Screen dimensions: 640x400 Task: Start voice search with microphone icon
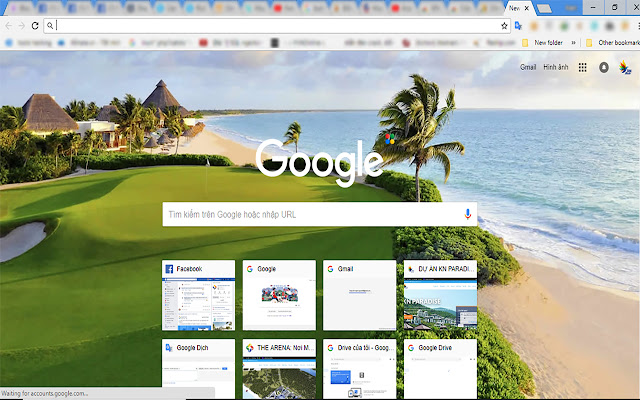click(x=468, y=214)
